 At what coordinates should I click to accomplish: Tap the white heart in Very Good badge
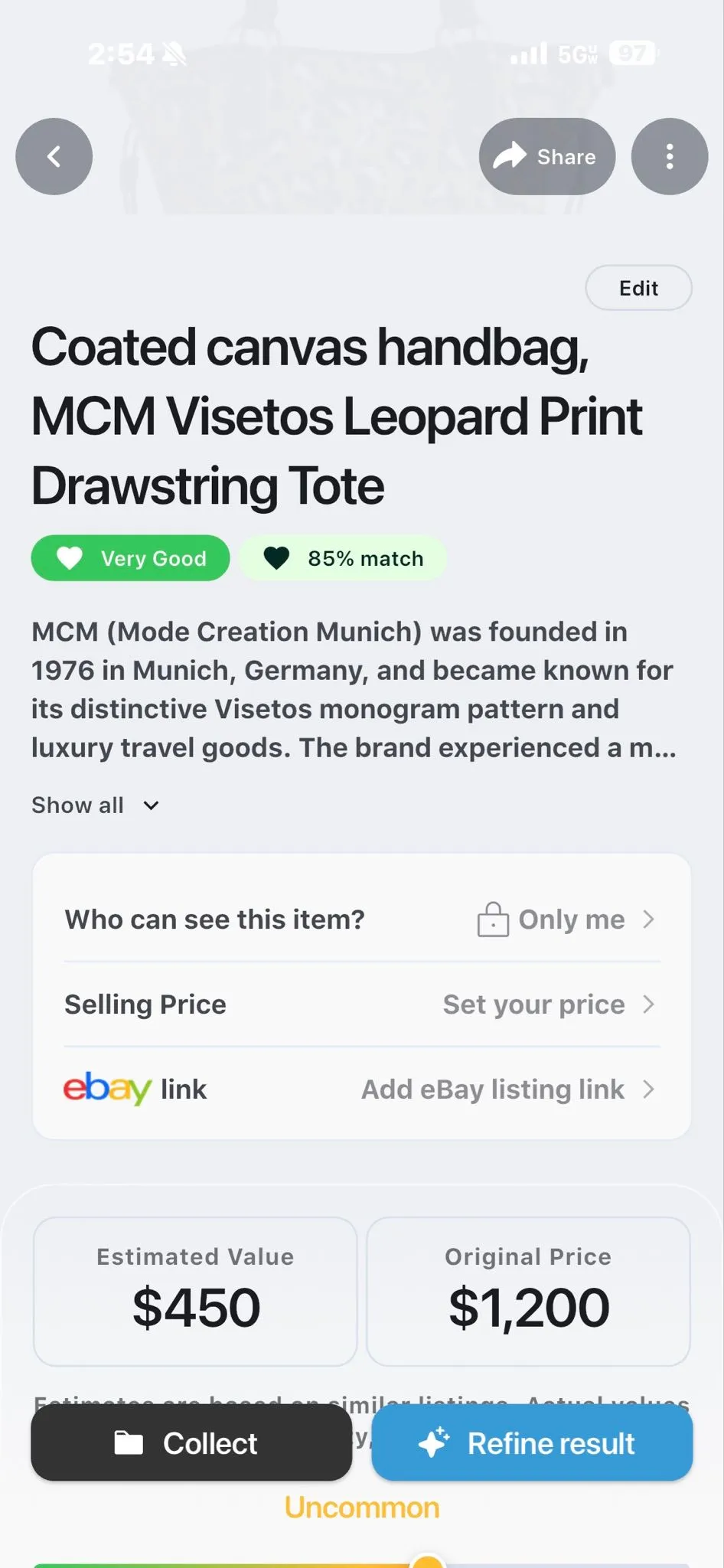(x=70, y=558)
